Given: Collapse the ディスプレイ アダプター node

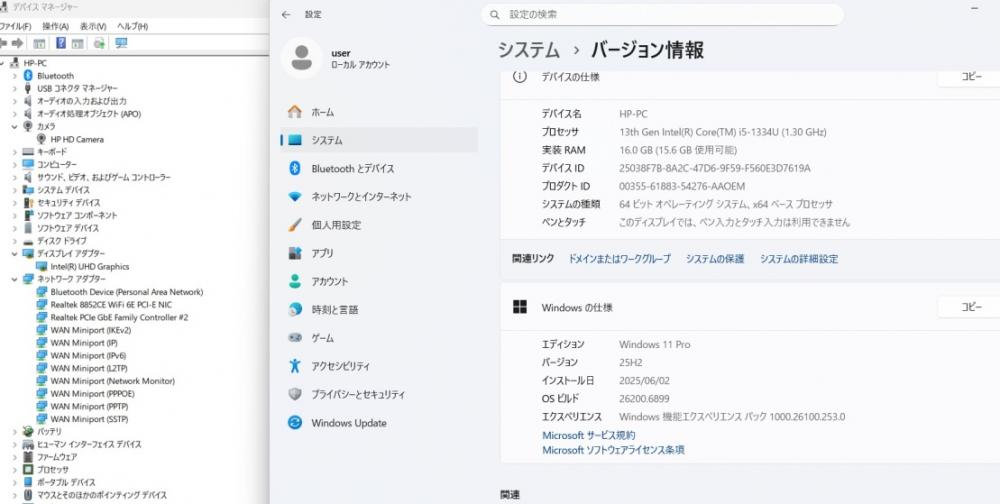Looking at the screenshot, I should point(15,253).
